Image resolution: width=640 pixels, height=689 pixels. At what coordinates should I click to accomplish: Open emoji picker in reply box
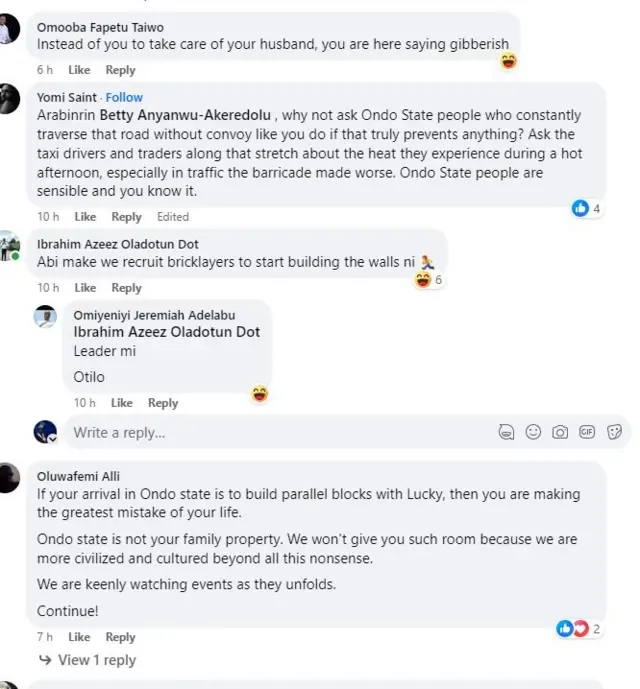point(534,432)
